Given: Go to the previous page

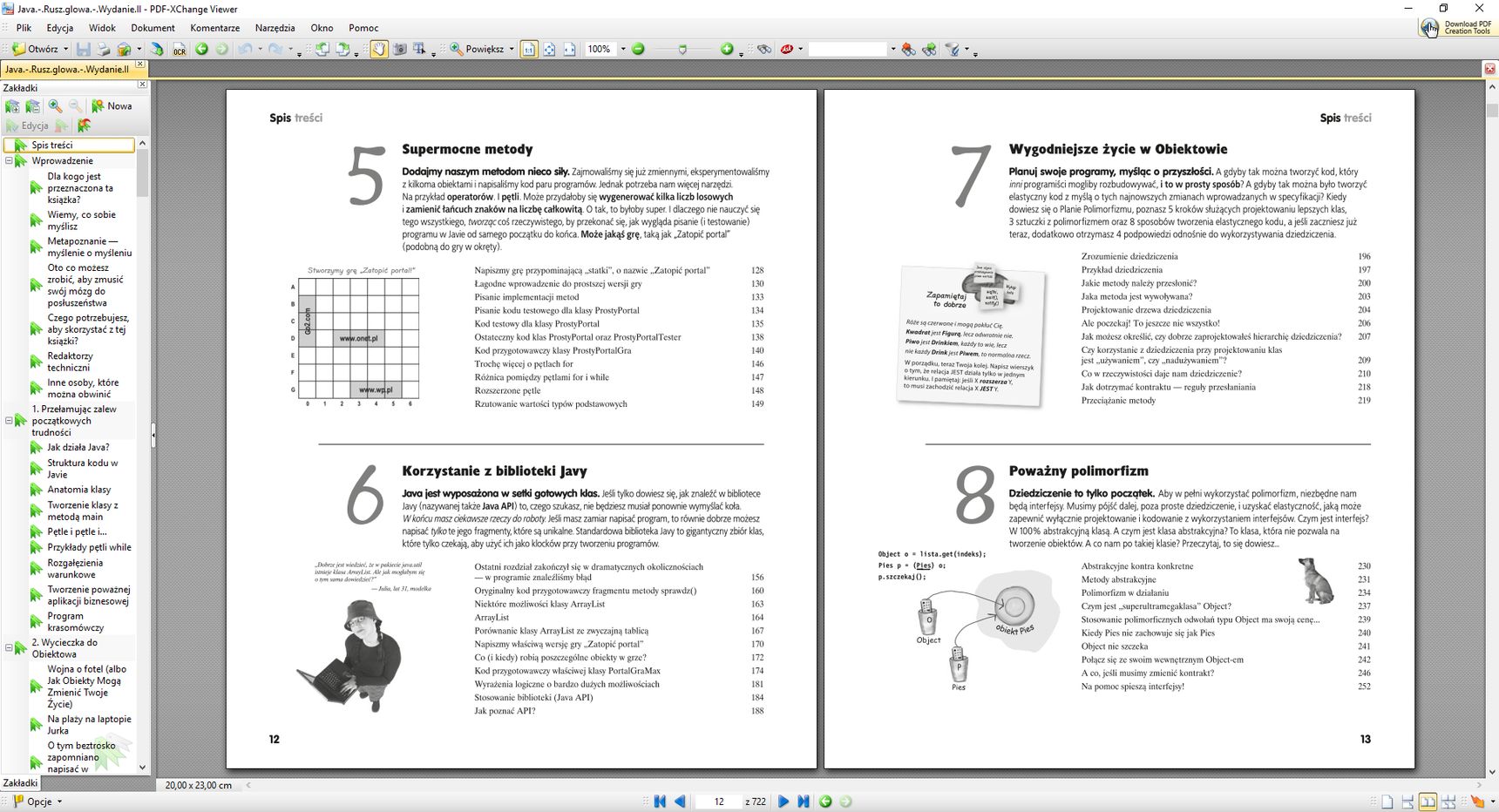Looking at the screenshot, I should pos(680,802).
